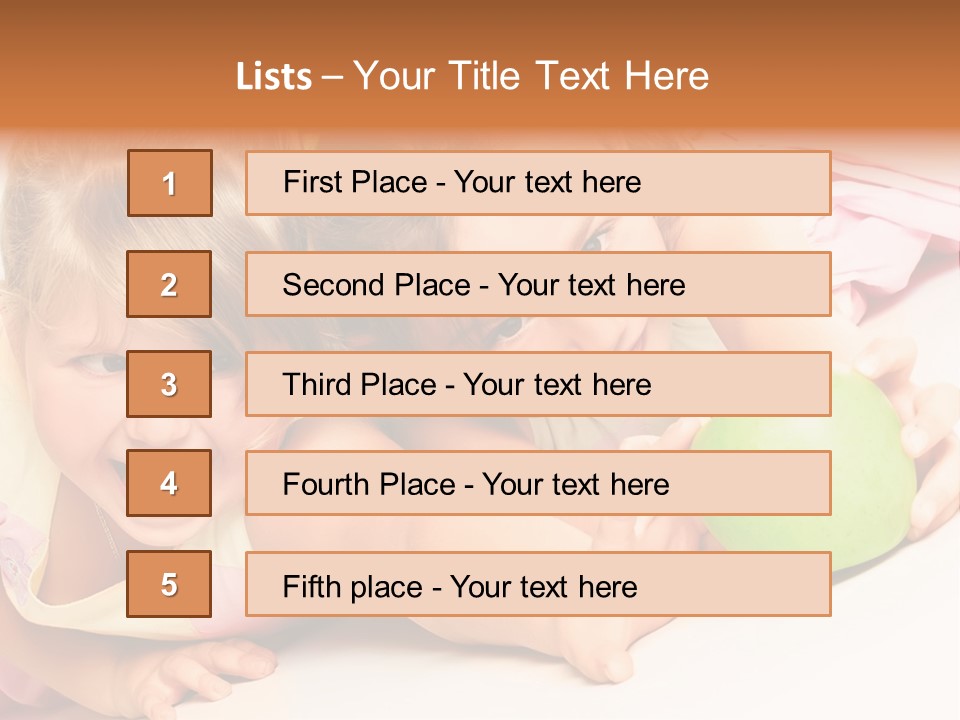
Task: Select the Third Place text box
Action: 538,384
